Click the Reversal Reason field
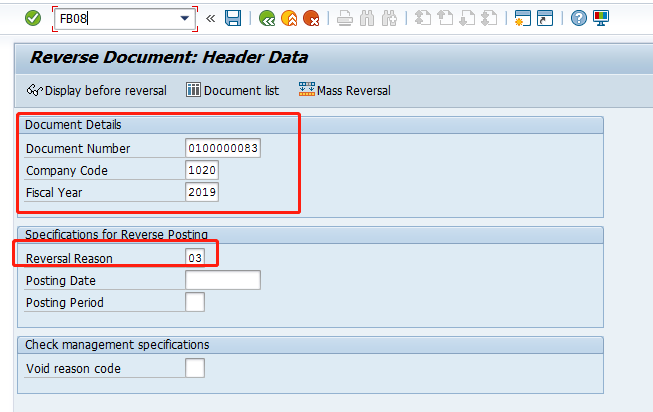 [195, 258]
